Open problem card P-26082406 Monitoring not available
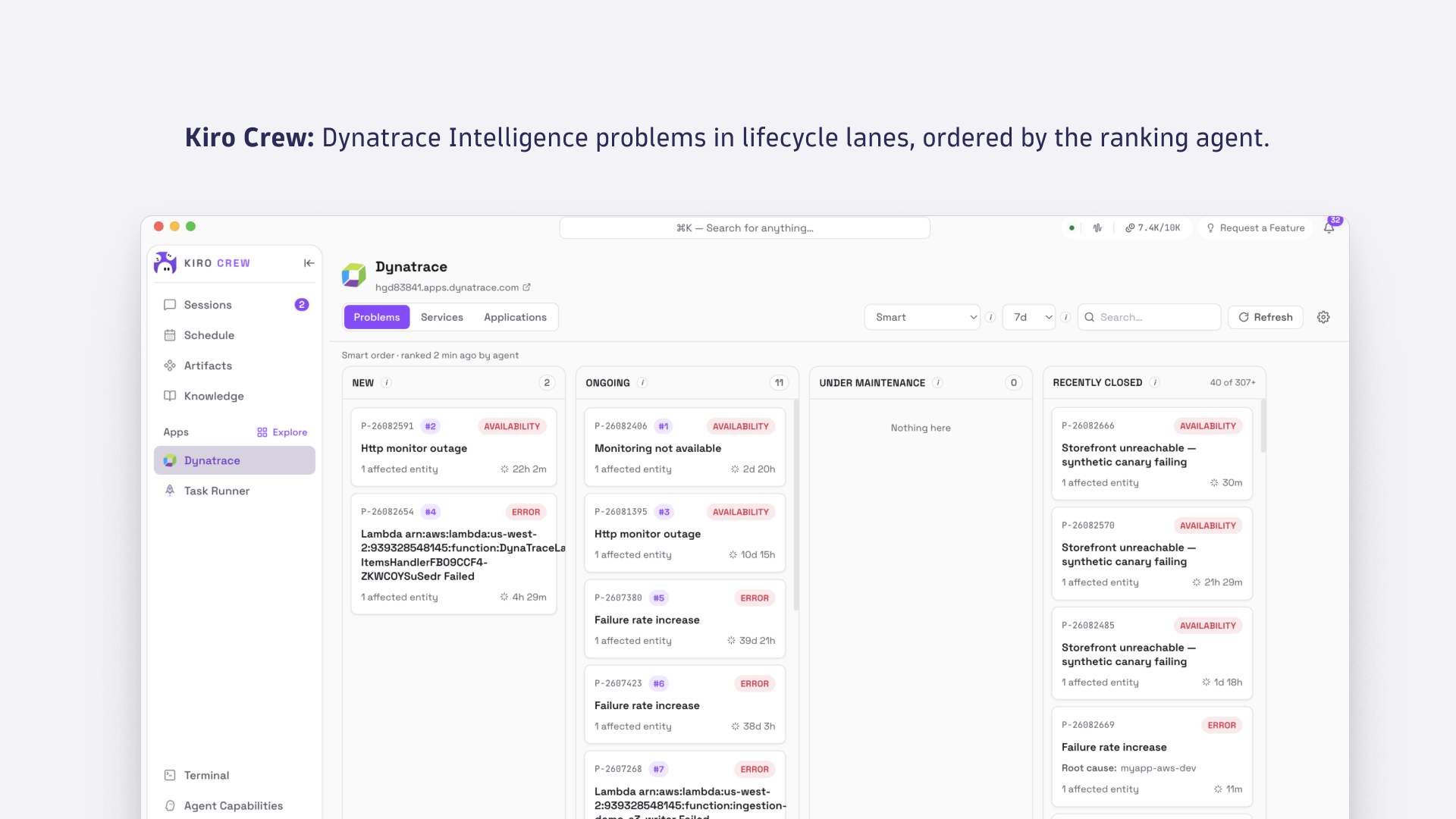This screenshot has width=1456, height=819. click(685, 447)
